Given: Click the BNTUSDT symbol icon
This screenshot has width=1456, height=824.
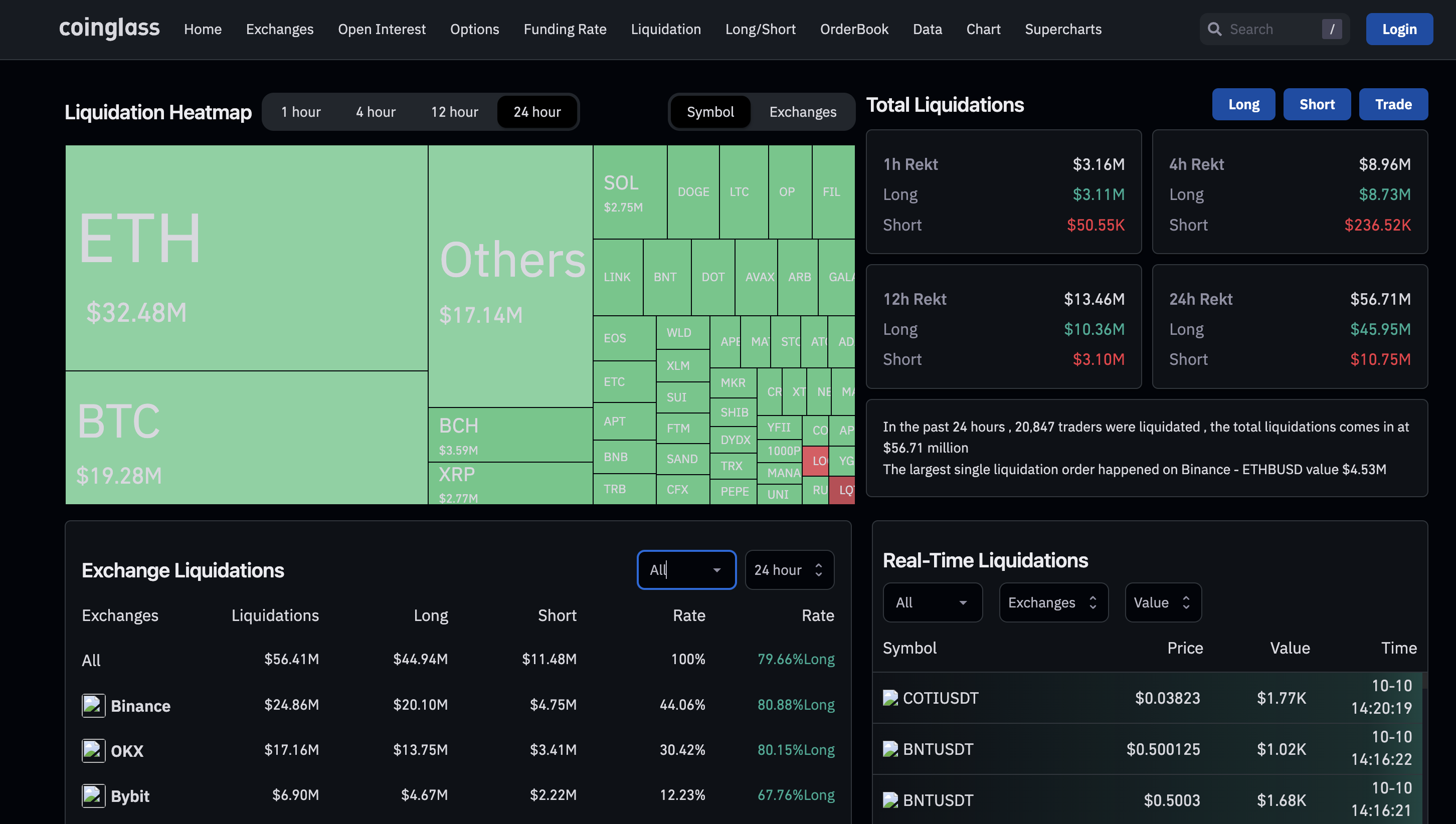Looking at the screenshot, I should click(x=890, y=748).
